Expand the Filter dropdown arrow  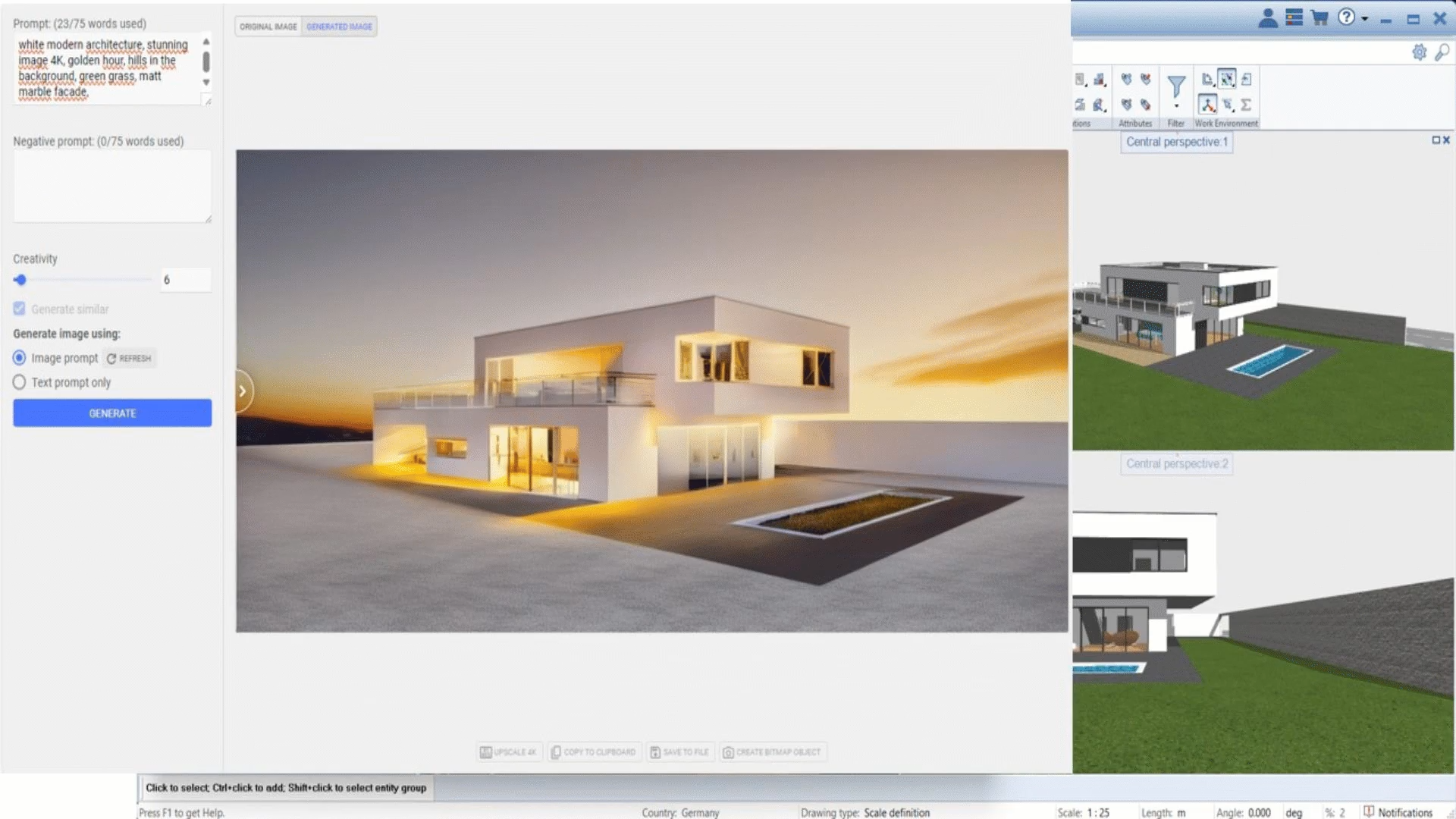click(1176, 106)
